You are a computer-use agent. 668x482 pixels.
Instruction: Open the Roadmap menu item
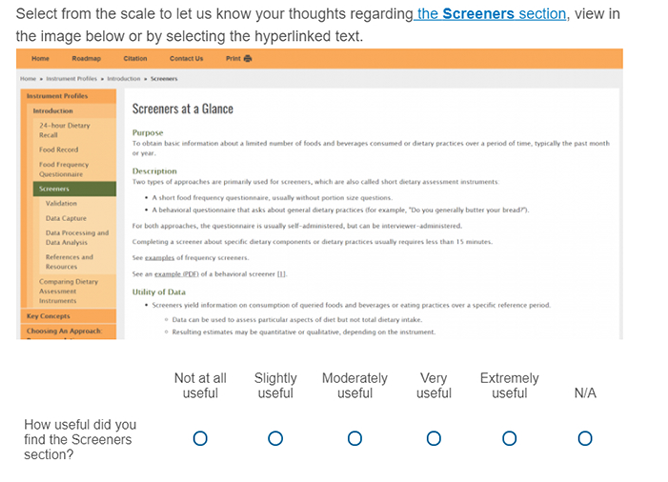pos(86,59)
